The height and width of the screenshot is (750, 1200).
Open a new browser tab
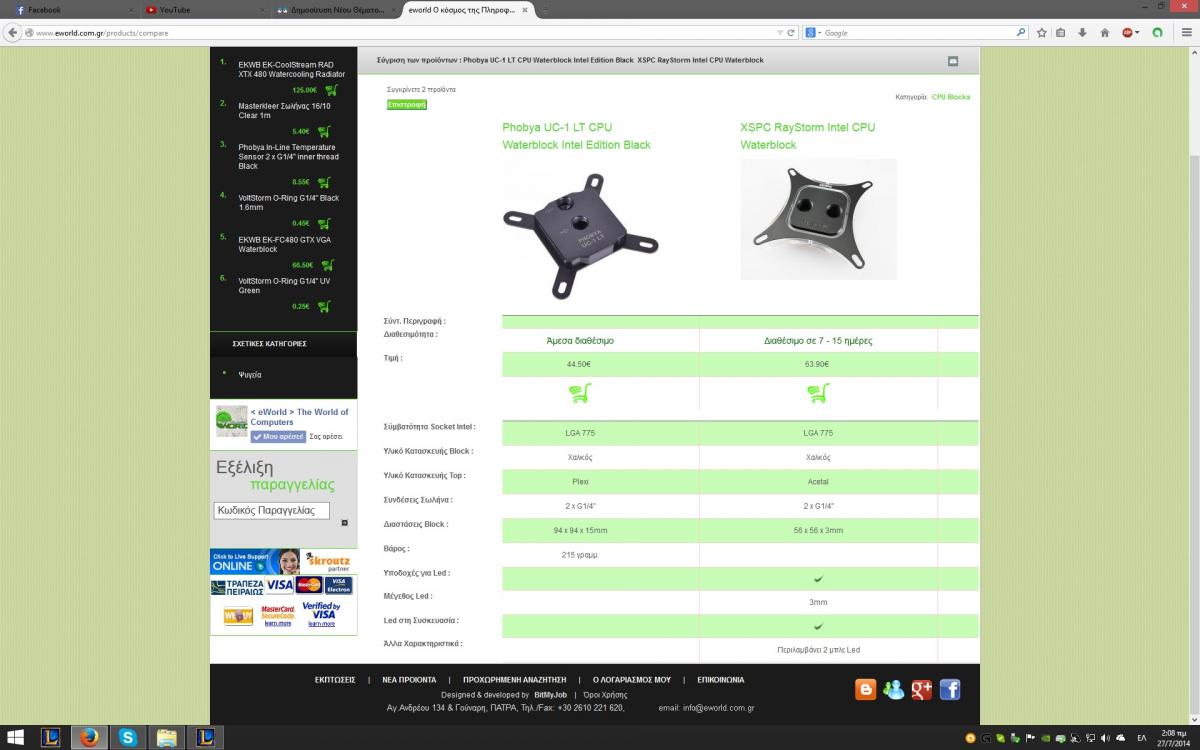click(x=544, y=9)
